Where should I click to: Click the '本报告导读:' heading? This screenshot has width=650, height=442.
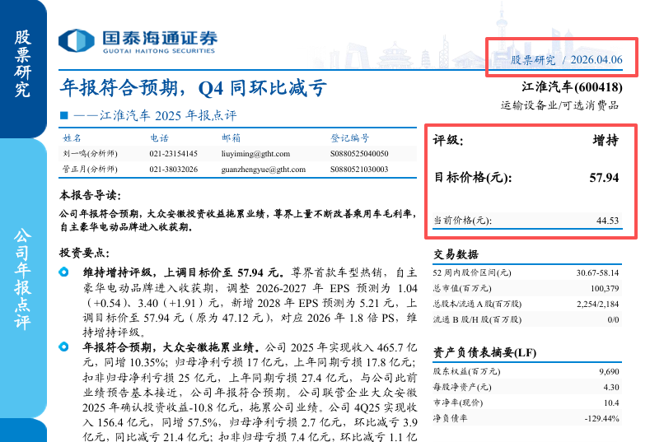pos(90,195)
